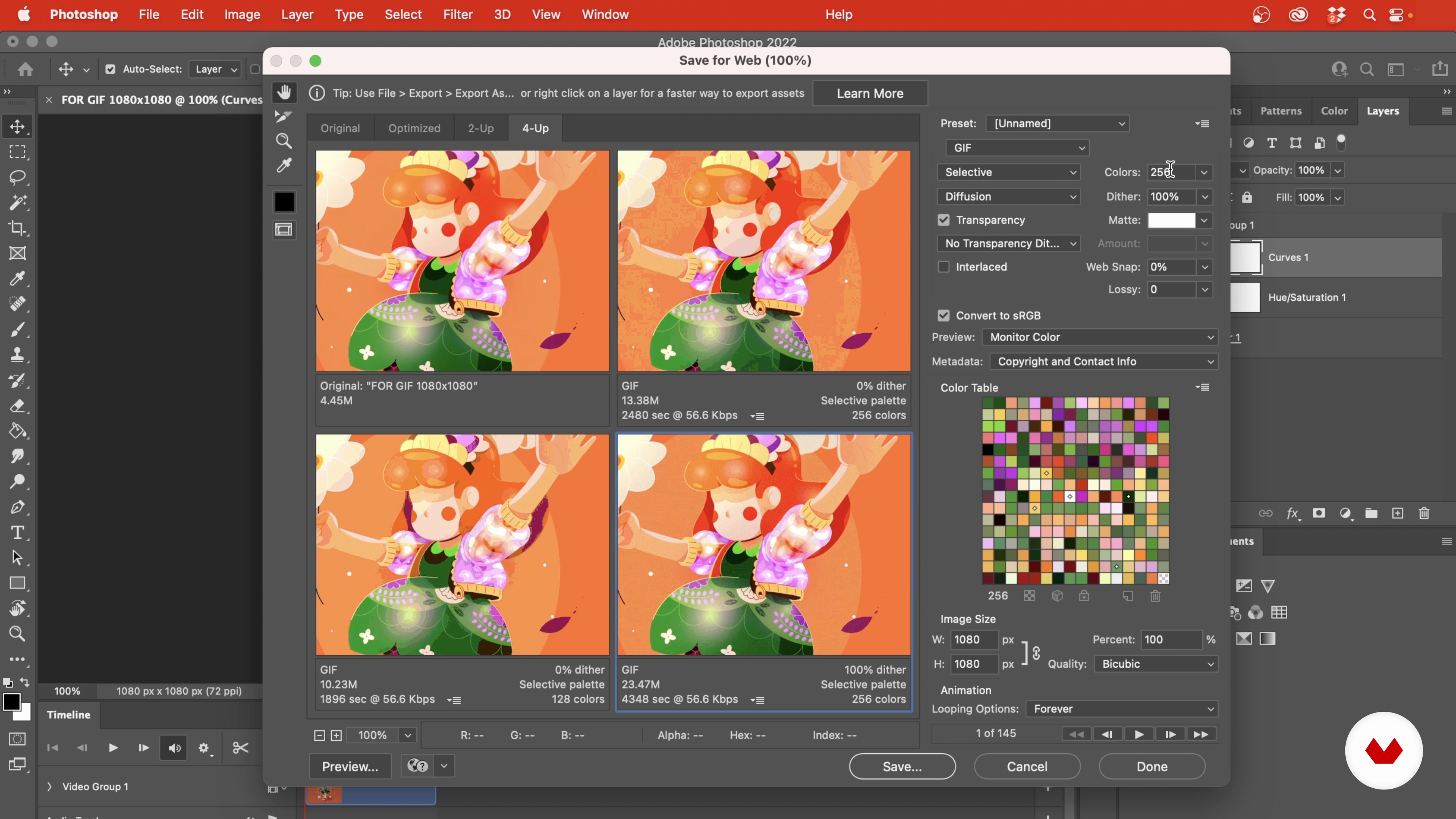Select the Zoom tool in Save for Web dialog
The height and width of the screenshot is (819, 1456).
click(x=284, y=141)
